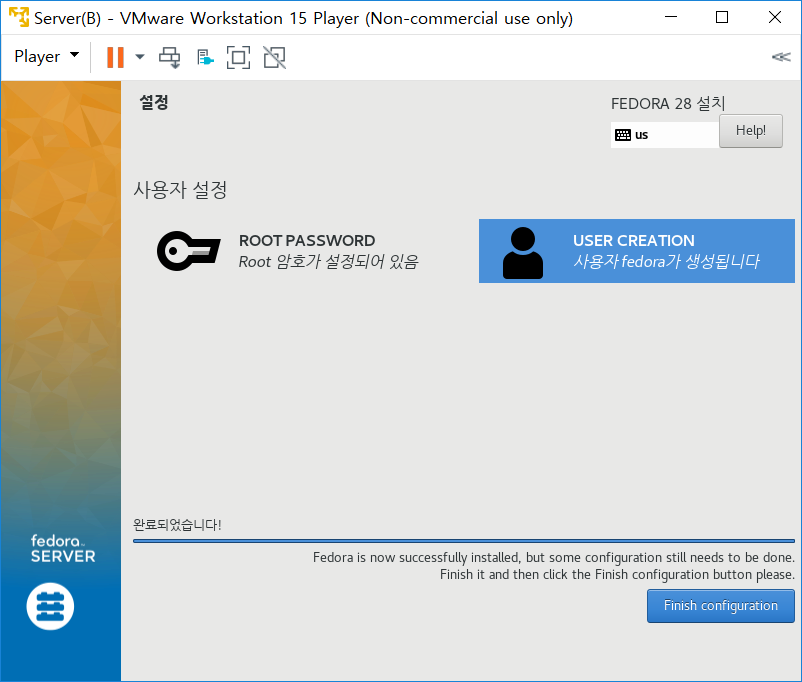The image size is (802, 682).
Task: Enter full screen mode icon
Action: coord(238,57)
